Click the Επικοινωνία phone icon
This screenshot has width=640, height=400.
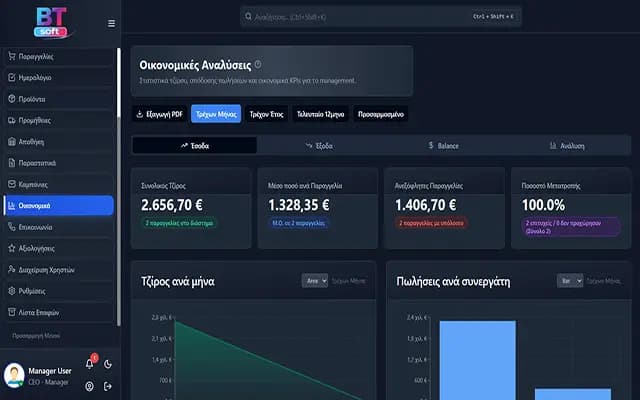coord(12,227)
